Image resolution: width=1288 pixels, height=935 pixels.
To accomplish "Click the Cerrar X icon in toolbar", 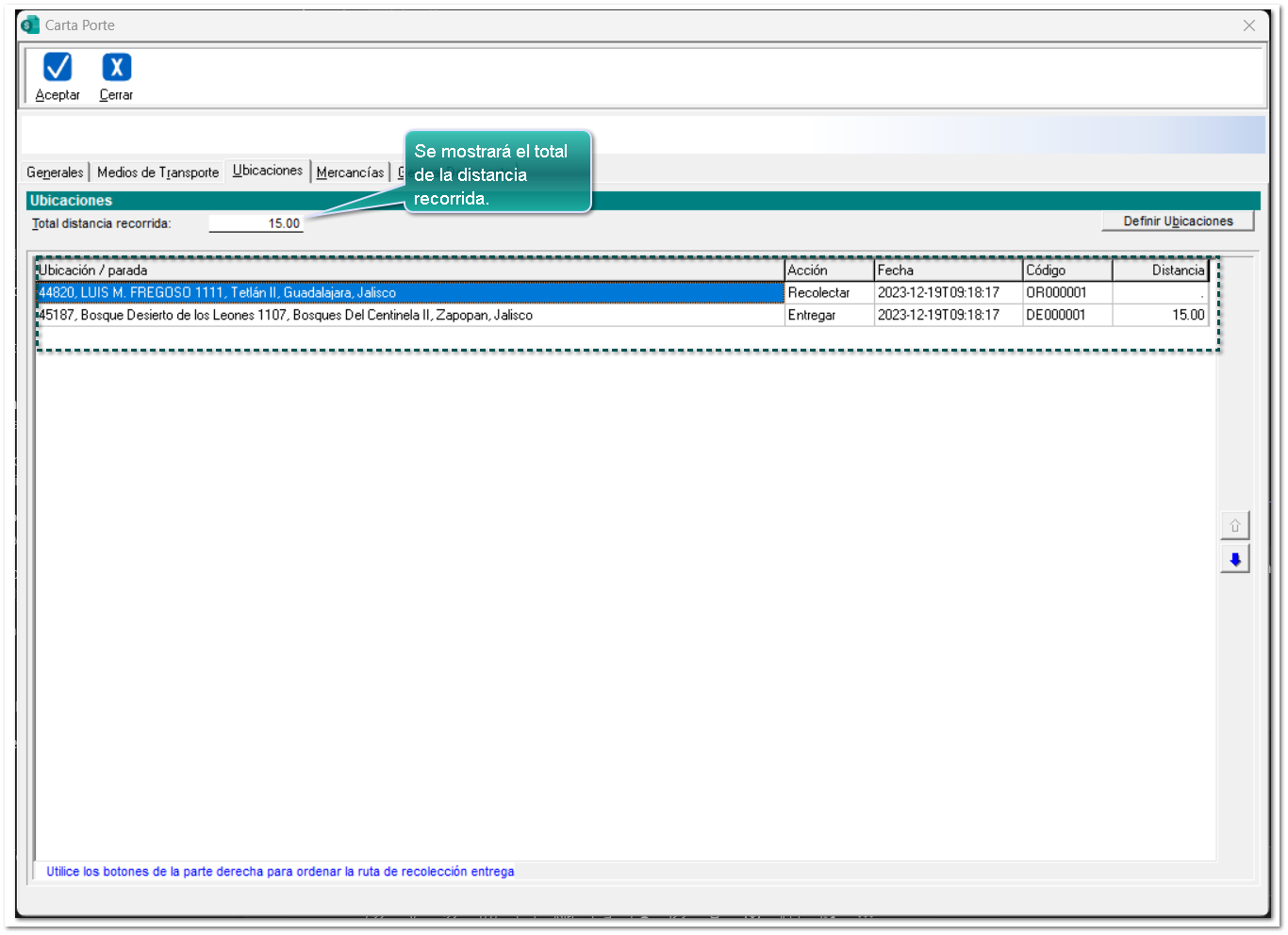I will [x=116, y=68].
